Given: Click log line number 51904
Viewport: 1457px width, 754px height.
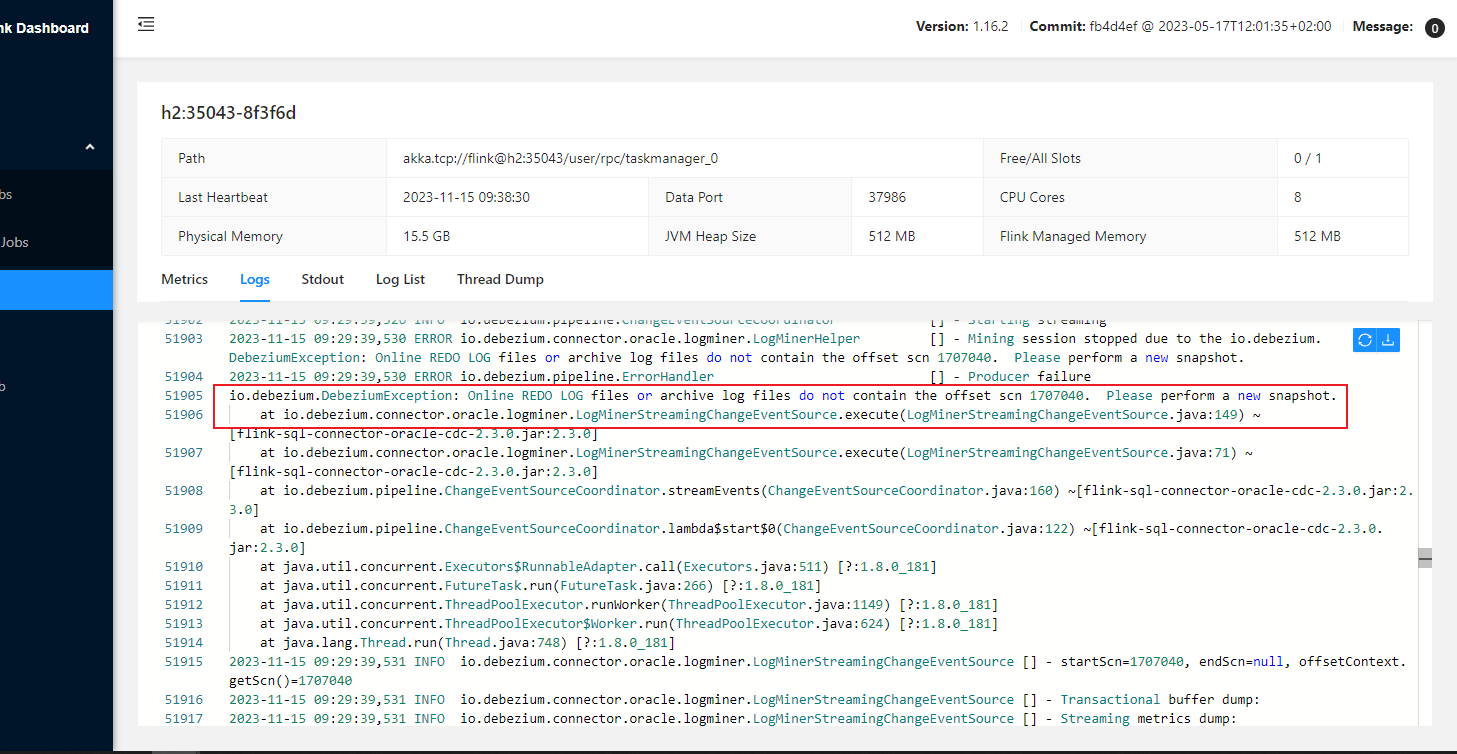Looking at the screenshot, I should point(184,377).
